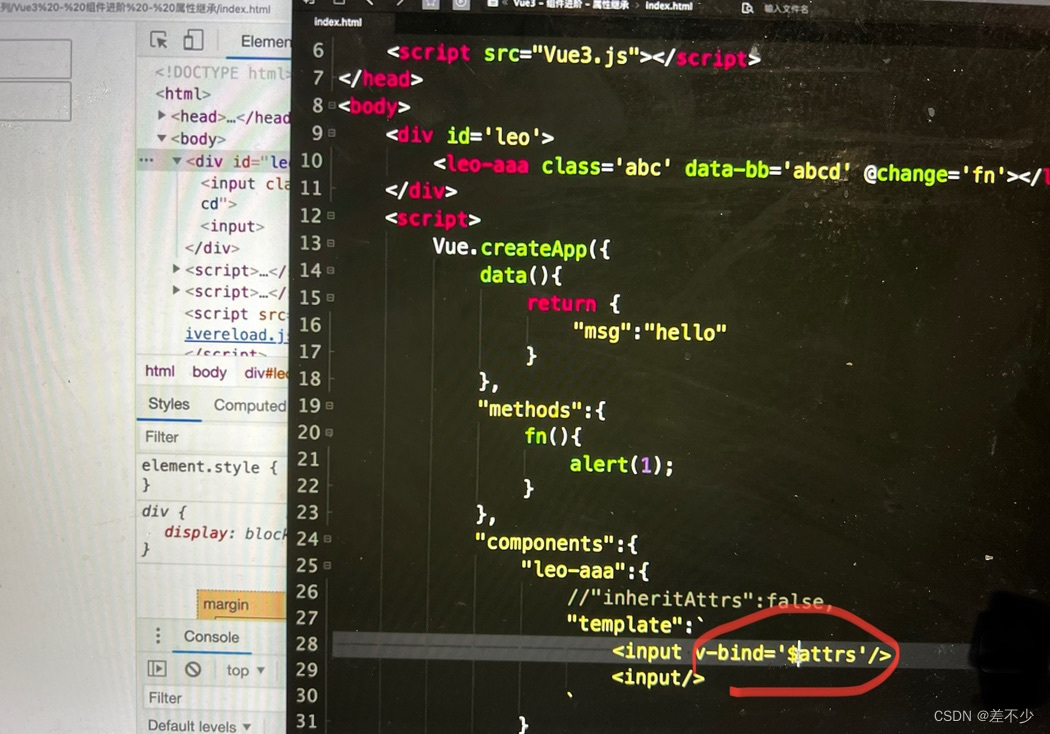Click line number 10 in the editor gutter
Screen dimensions: 1050x734
[x=311, y=161]
